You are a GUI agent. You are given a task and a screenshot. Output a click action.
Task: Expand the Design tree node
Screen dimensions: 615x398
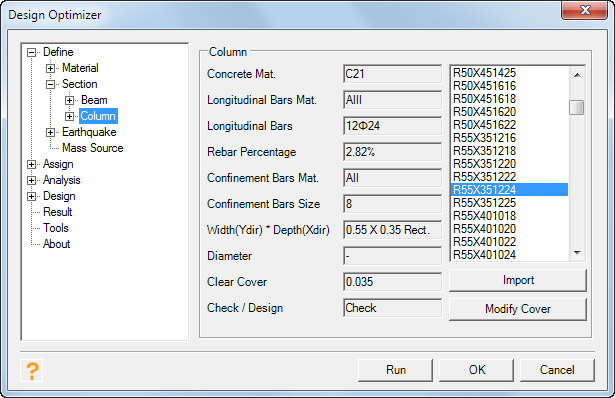(x=32, y=197)
